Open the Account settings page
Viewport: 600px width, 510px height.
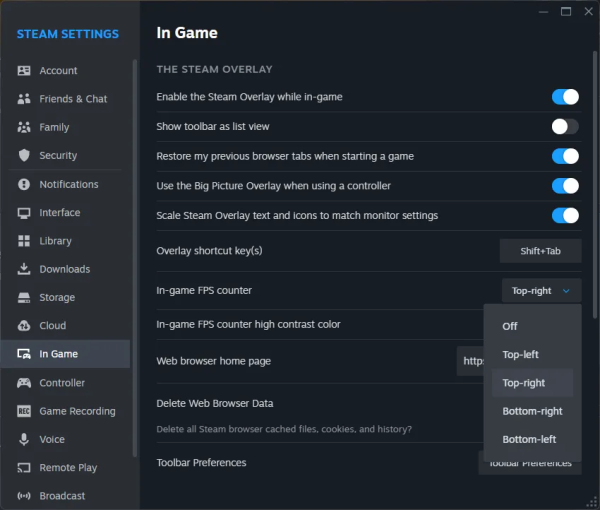coord(65,70)
